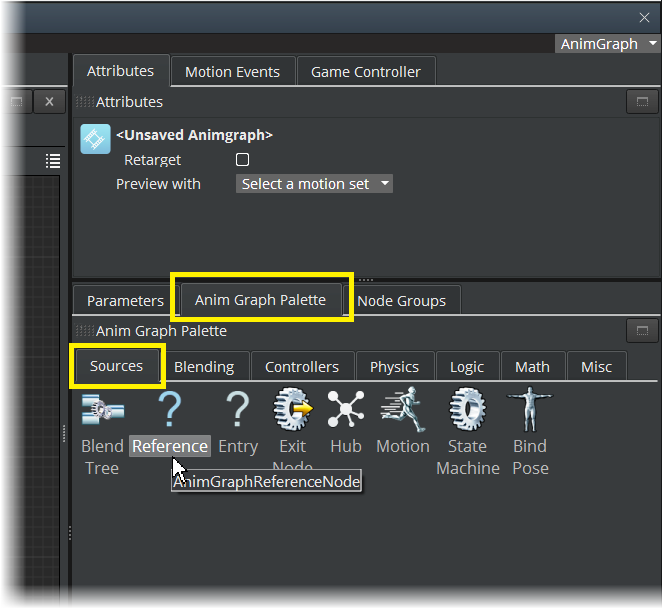Switch to the Parameters tab
The width and height of the screenshot is (662, 609).
tap(125, 301)
